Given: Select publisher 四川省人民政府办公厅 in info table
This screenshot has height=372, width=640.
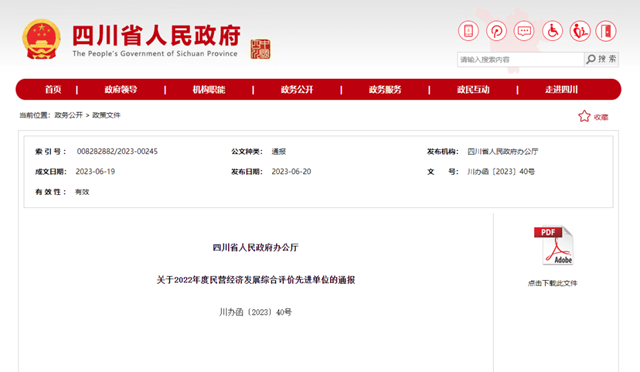Looking at the screenshot, I should [503, 151].
